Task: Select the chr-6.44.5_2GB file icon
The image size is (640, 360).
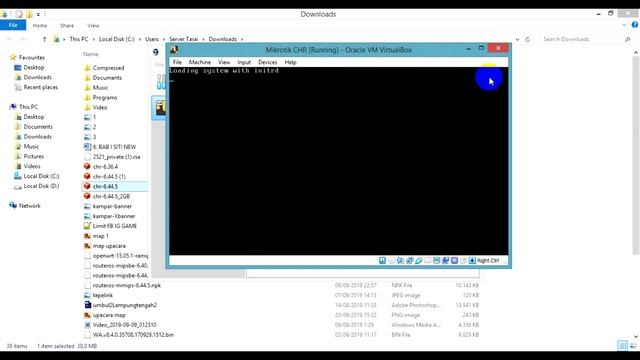Action: click(87, 196)
